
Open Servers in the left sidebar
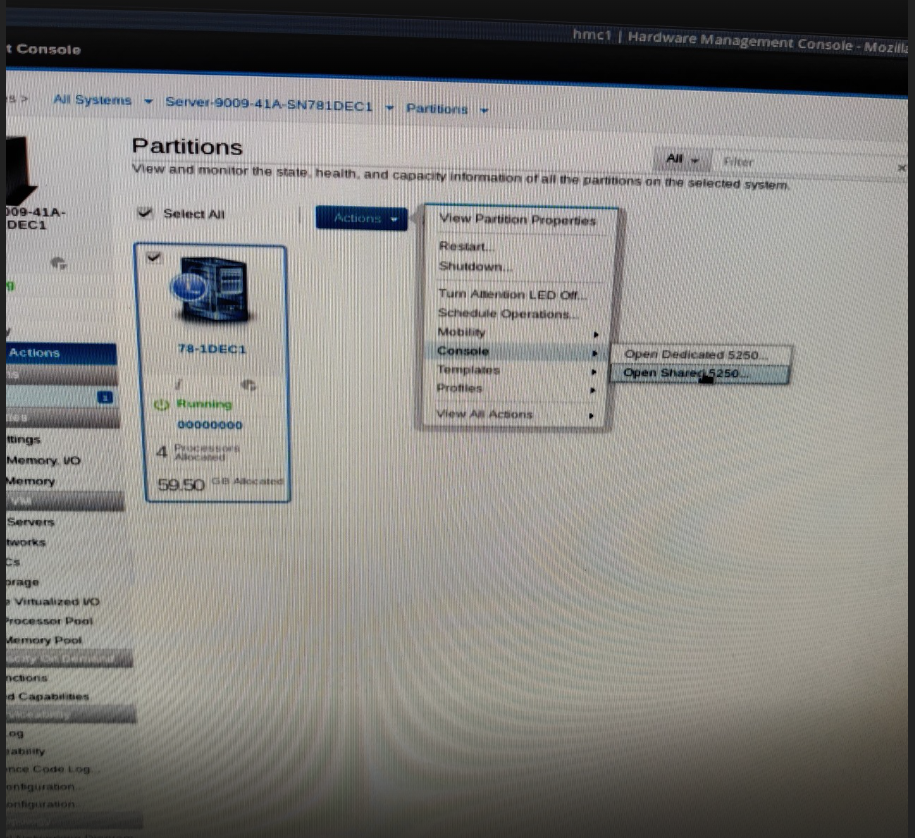click(30, 522)
